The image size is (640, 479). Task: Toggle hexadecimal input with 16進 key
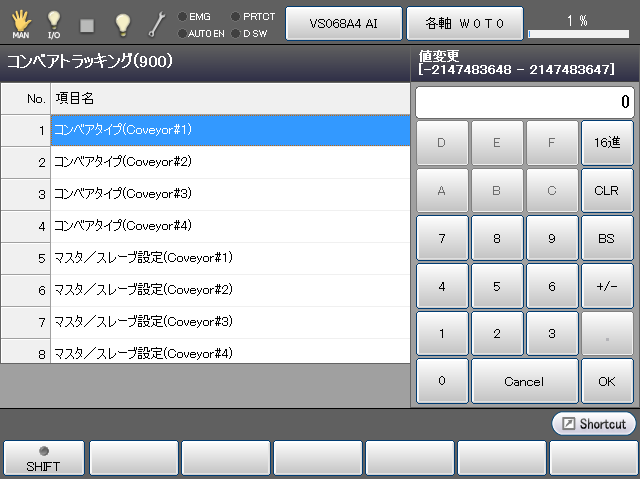point(606,143)
